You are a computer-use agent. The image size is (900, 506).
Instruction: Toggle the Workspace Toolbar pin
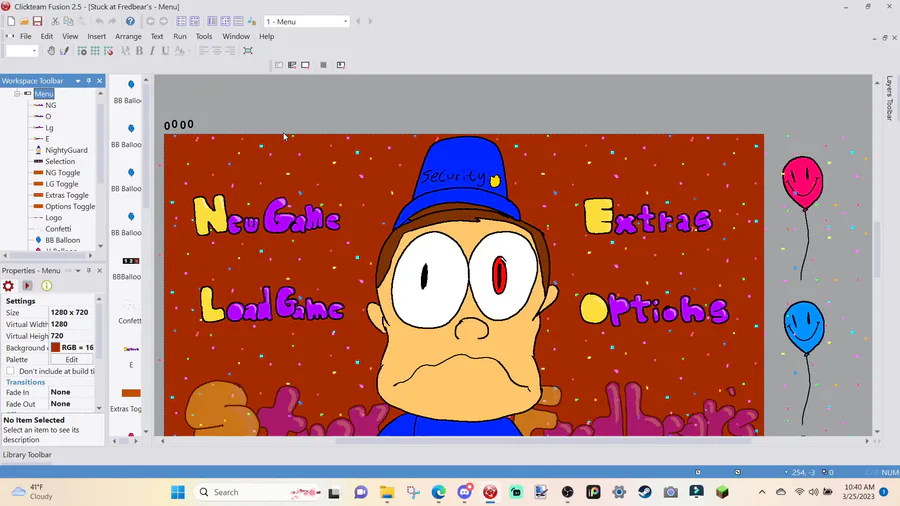click(x=88, y=81)
